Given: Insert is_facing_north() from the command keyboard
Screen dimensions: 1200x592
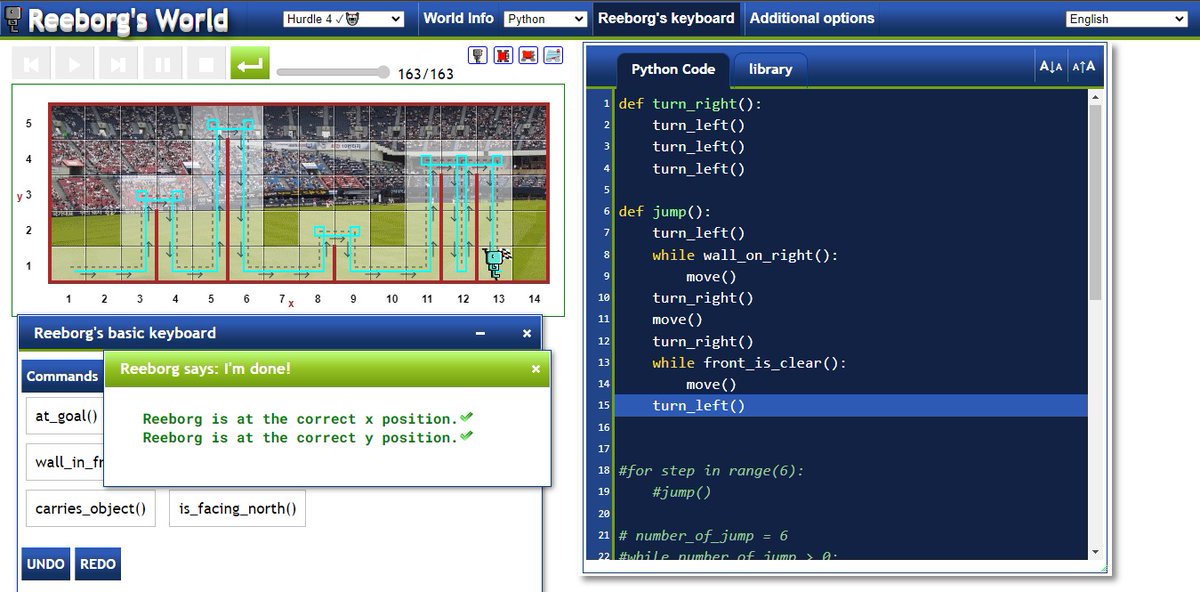Looking at the screenshot, I should coord(236,508).
